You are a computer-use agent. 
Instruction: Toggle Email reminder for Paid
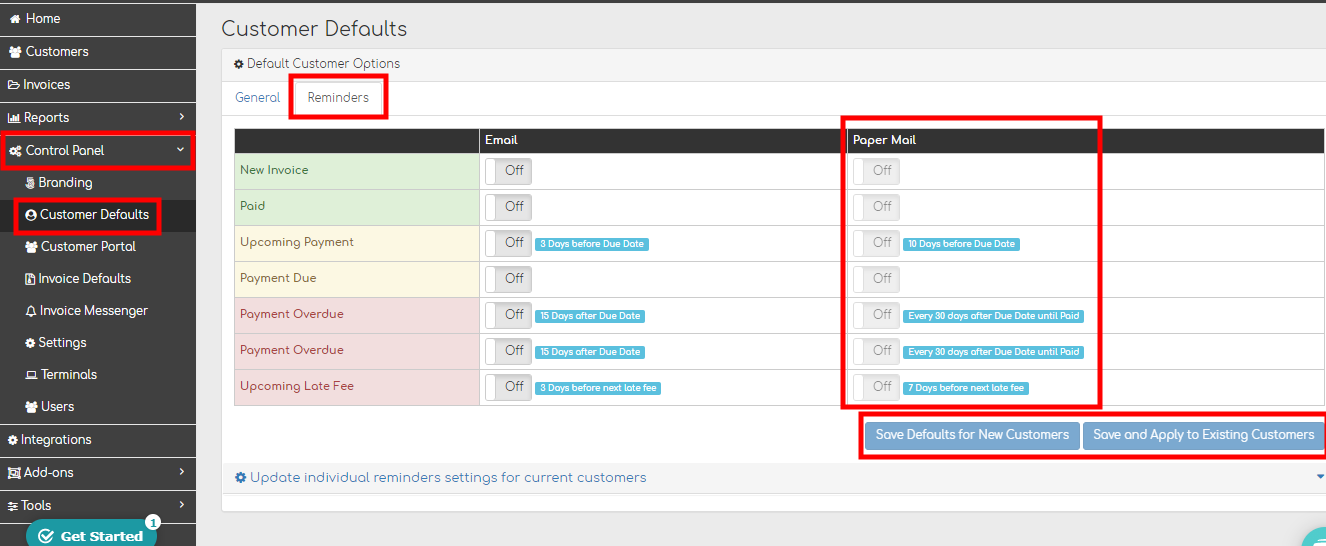pyautogui.click(x=508, y=207)
